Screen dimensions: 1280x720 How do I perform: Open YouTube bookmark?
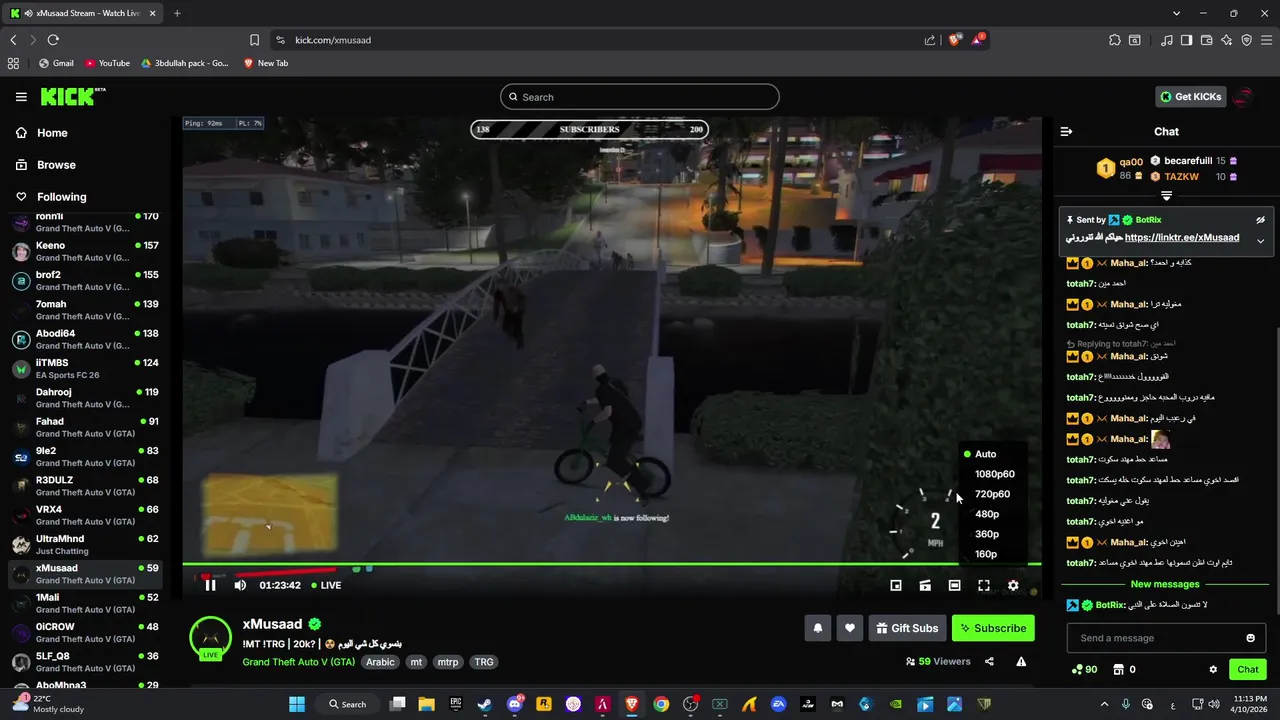pos(107,63)
